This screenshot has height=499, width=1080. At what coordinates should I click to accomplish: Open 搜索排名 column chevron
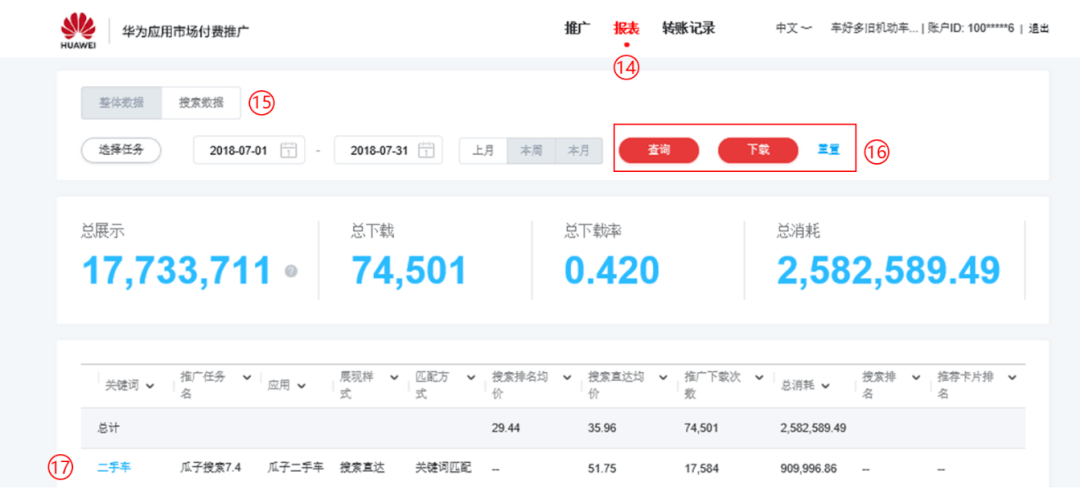(x=916, y=378)
